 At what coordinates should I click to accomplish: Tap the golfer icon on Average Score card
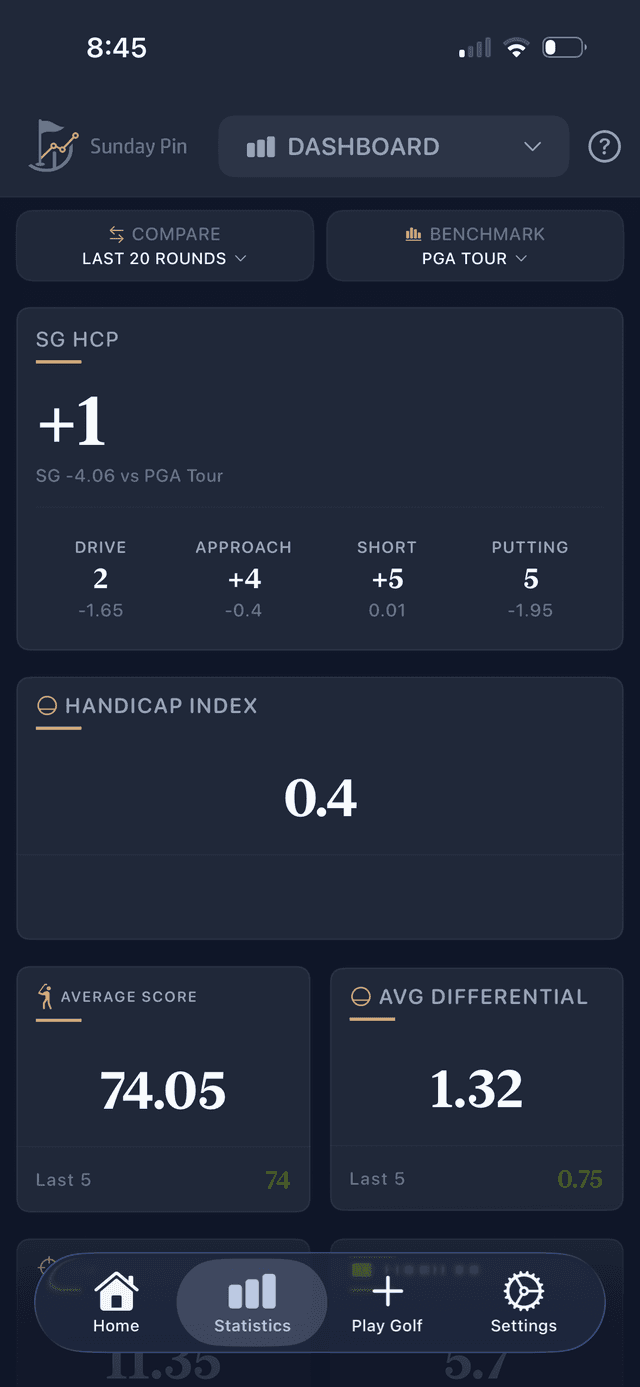[x=44, y=996]
